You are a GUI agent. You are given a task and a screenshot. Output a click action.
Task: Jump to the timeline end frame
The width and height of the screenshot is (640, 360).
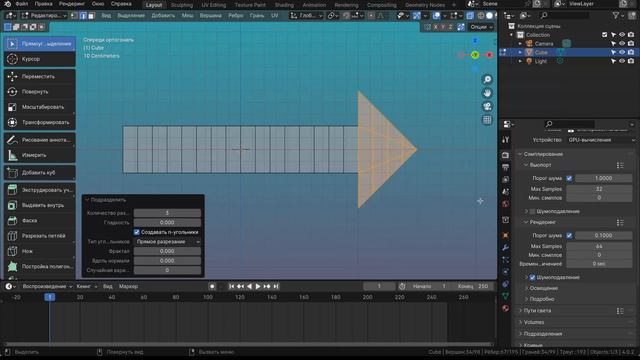[276, 287]
